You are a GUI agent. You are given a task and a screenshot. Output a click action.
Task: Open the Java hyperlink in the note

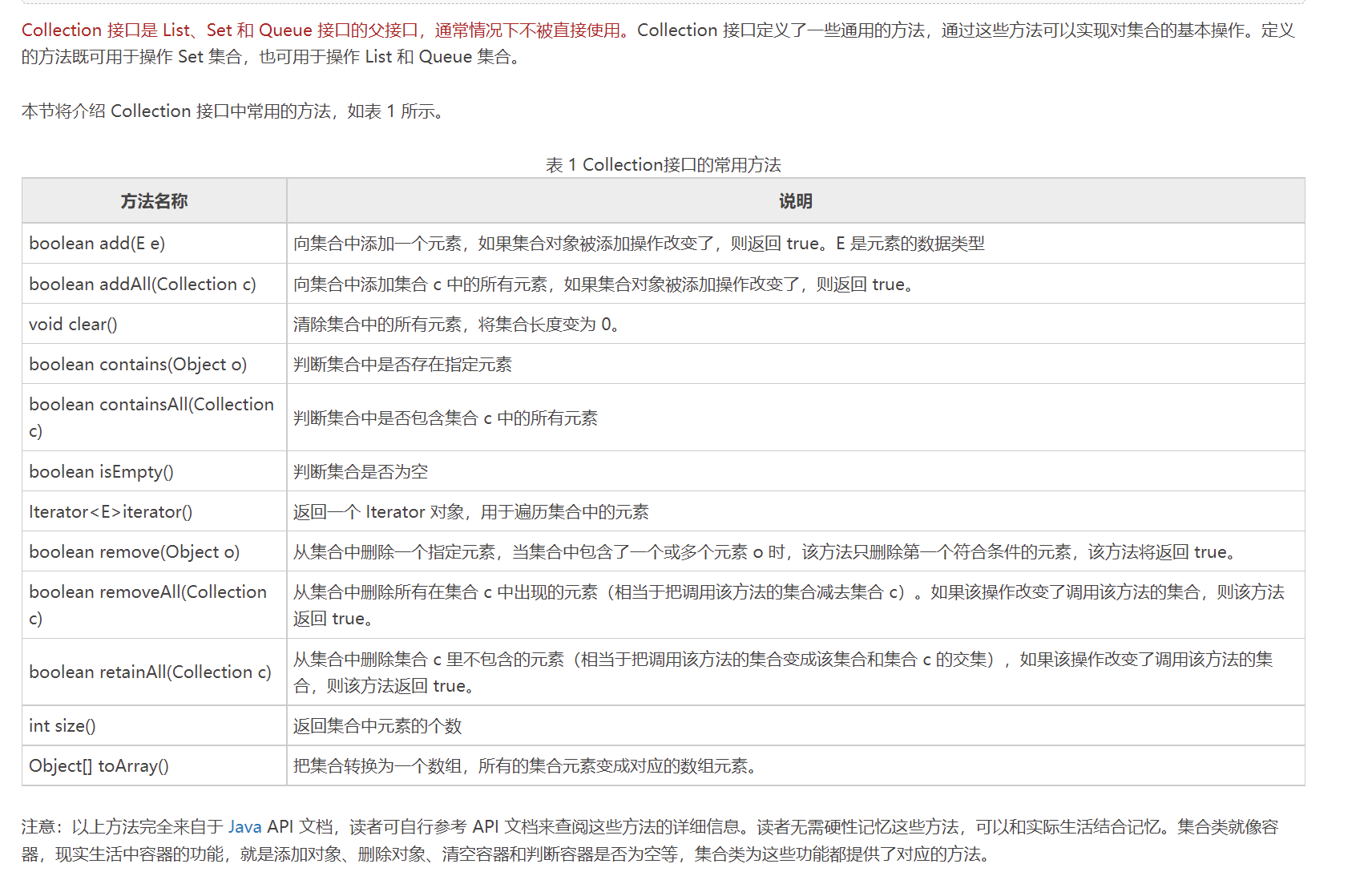[244, 826]
